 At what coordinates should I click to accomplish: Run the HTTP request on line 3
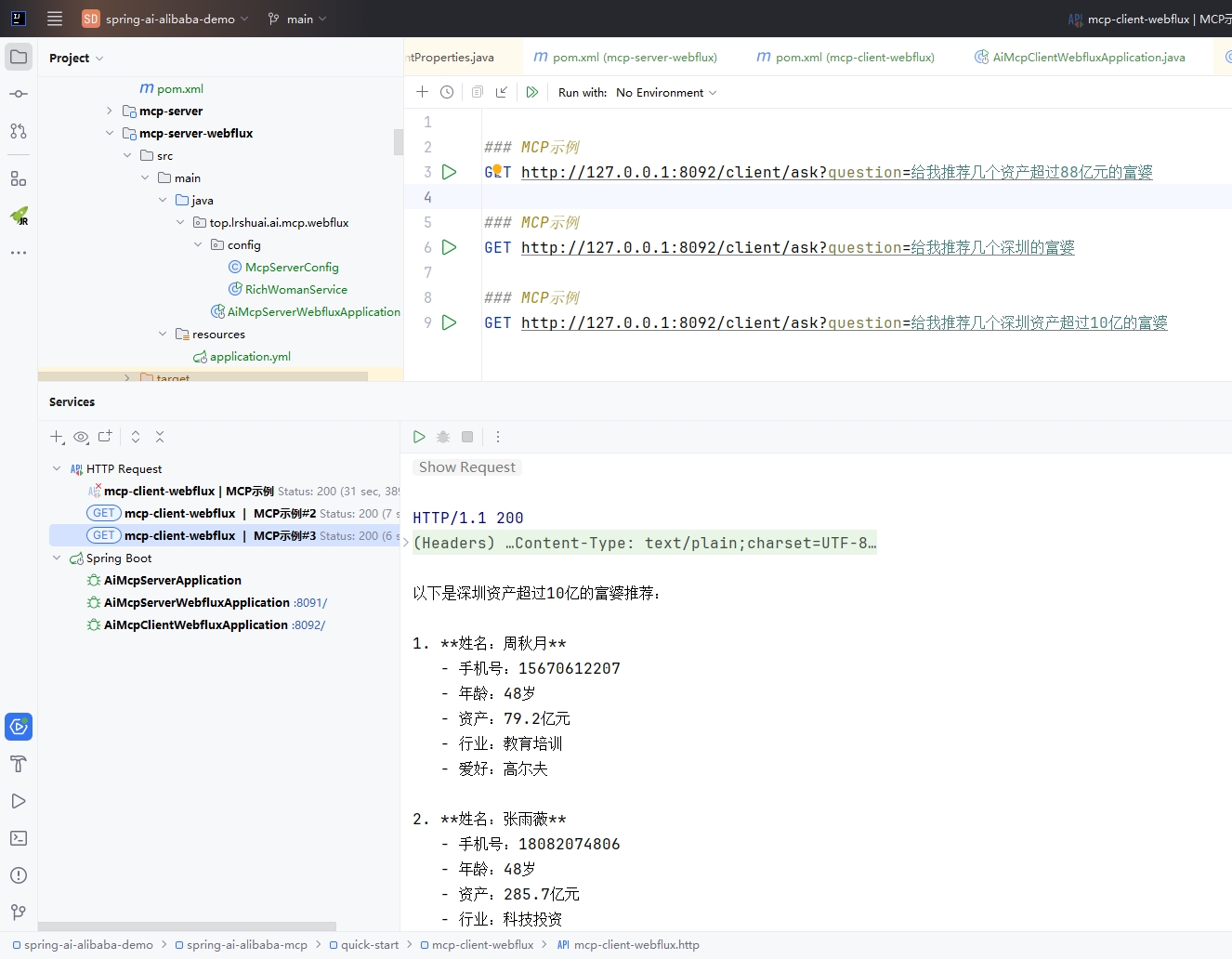point(450,172)
